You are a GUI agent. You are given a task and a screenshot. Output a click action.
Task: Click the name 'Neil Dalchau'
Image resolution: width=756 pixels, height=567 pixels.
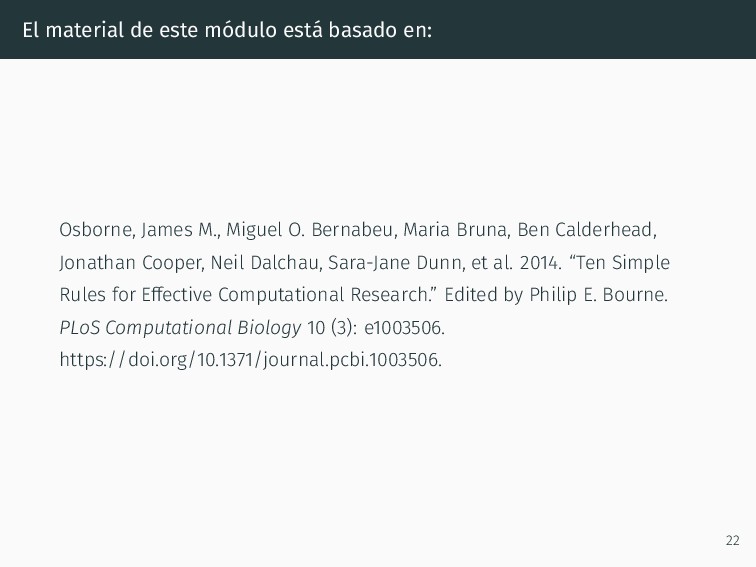click(x=265, y=263)
